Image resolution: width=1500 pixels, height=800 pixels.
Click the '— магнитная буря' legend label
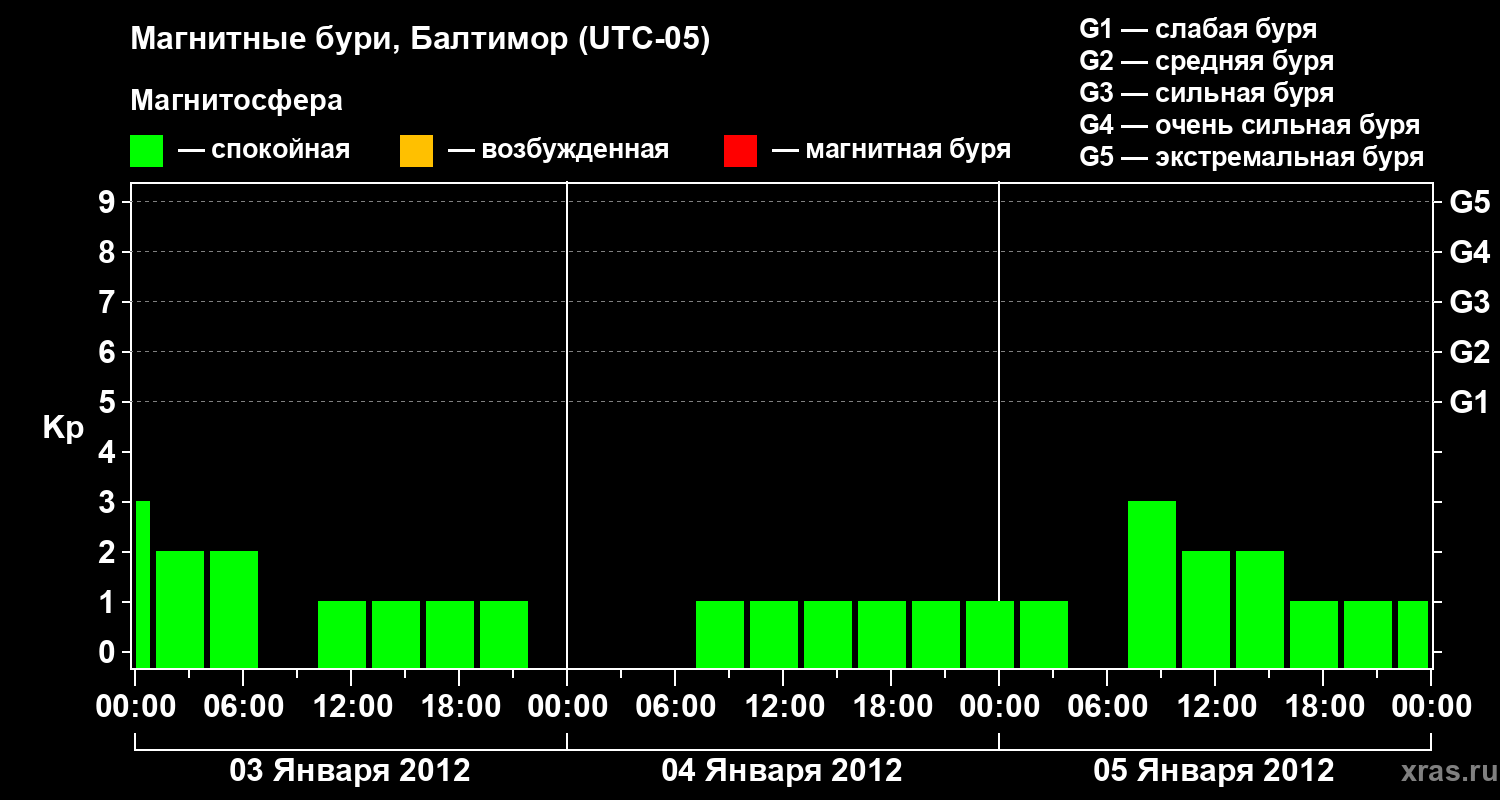(x=891, y=150)
